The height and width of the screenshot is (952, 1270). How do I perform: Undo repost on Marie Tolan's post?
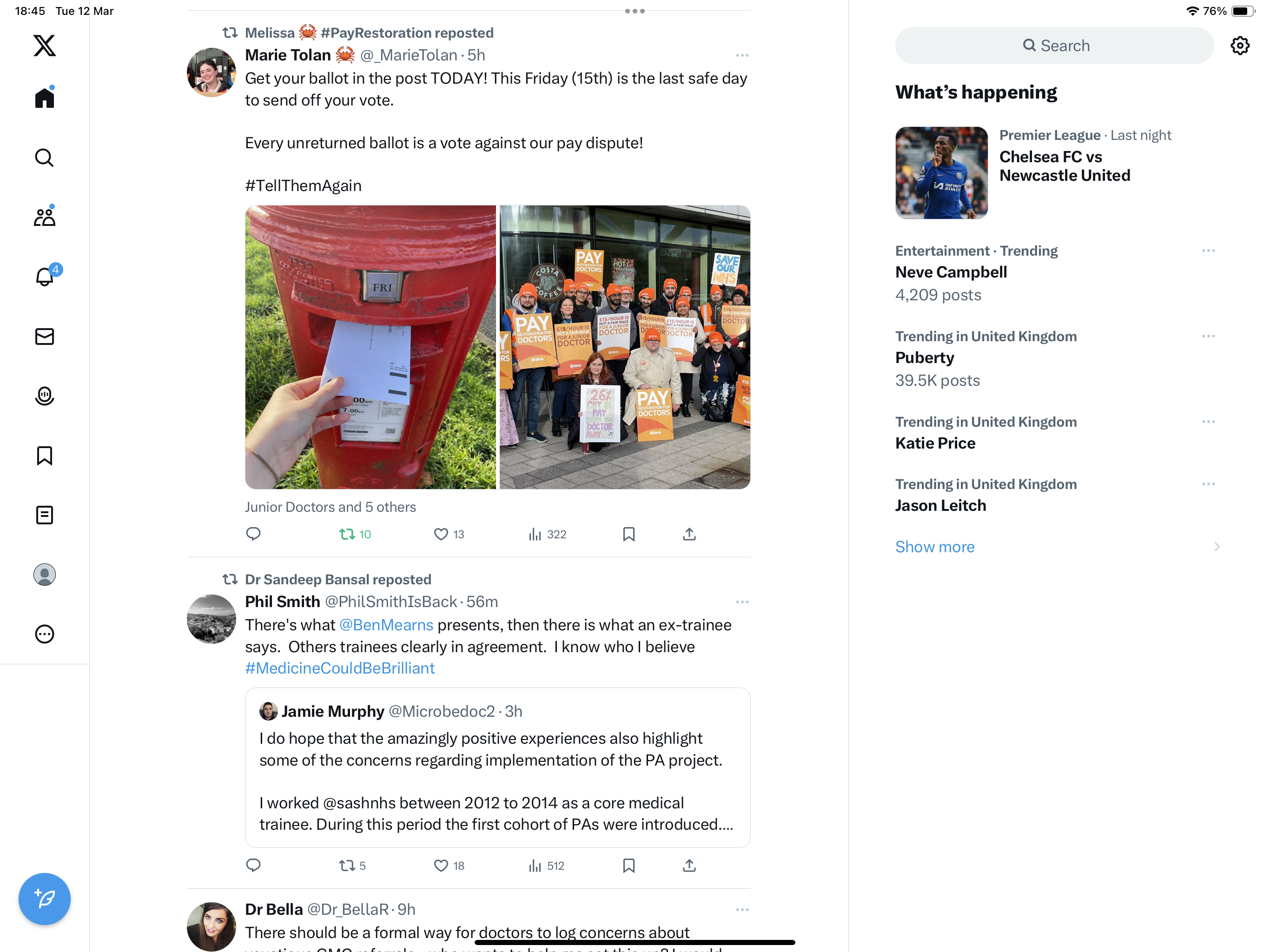click(355, 535)
